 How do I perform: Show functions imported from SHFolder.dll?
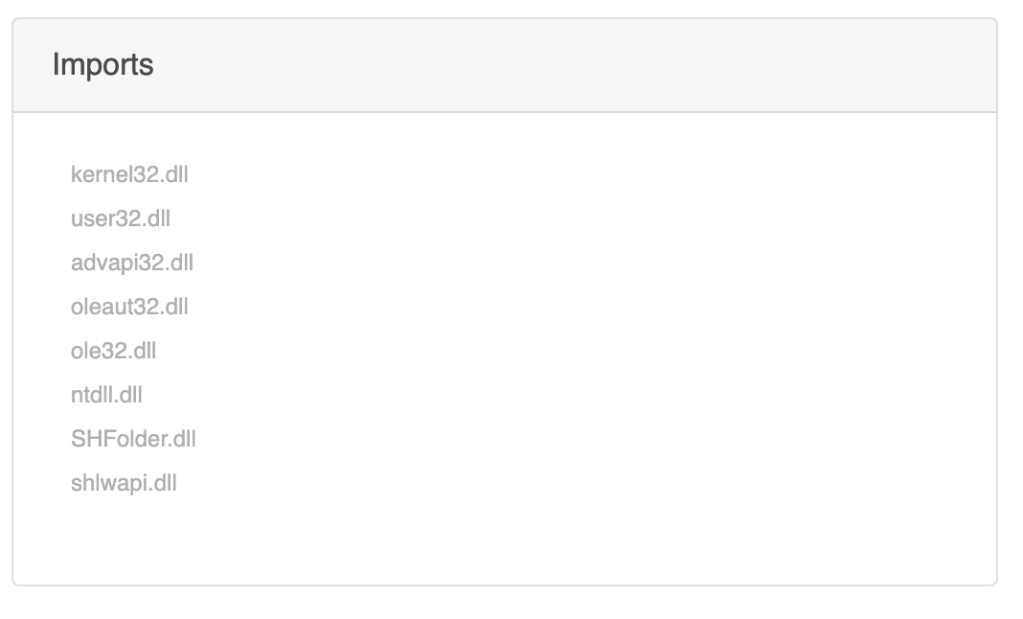[133, 439]
